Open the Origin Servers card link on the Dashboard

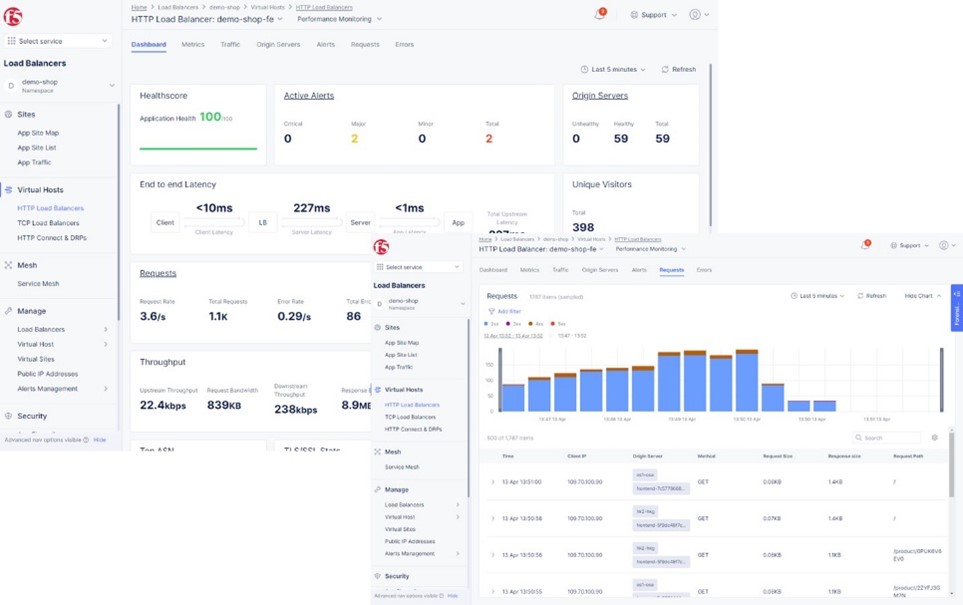point(600,96)
